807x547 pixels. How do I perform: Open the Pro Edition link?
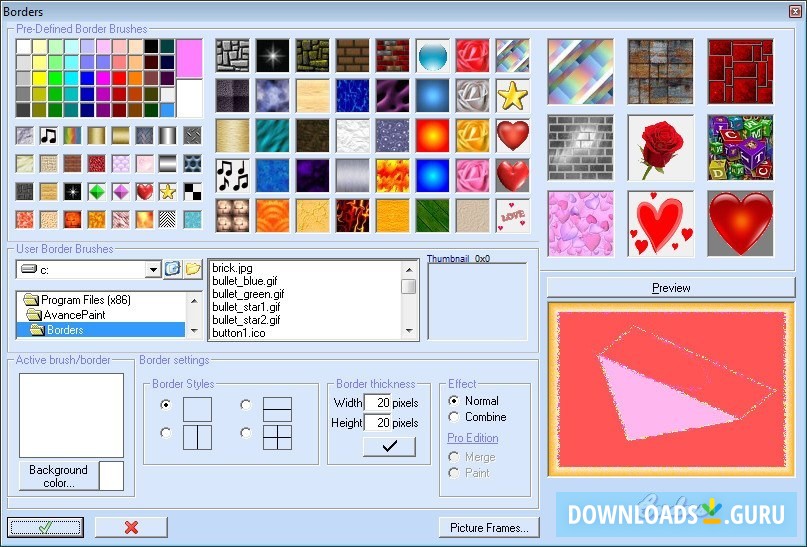click(472, 438)
